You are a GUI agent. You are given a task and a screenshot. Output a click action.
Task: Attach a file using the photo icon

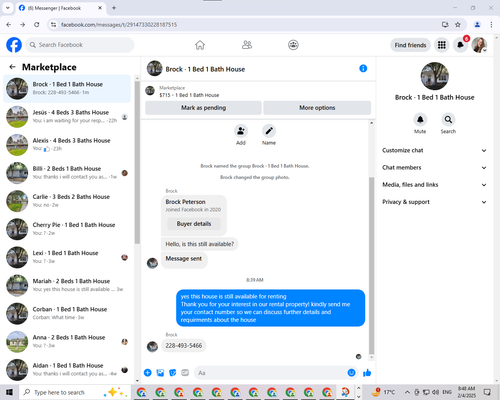(160, 373)
